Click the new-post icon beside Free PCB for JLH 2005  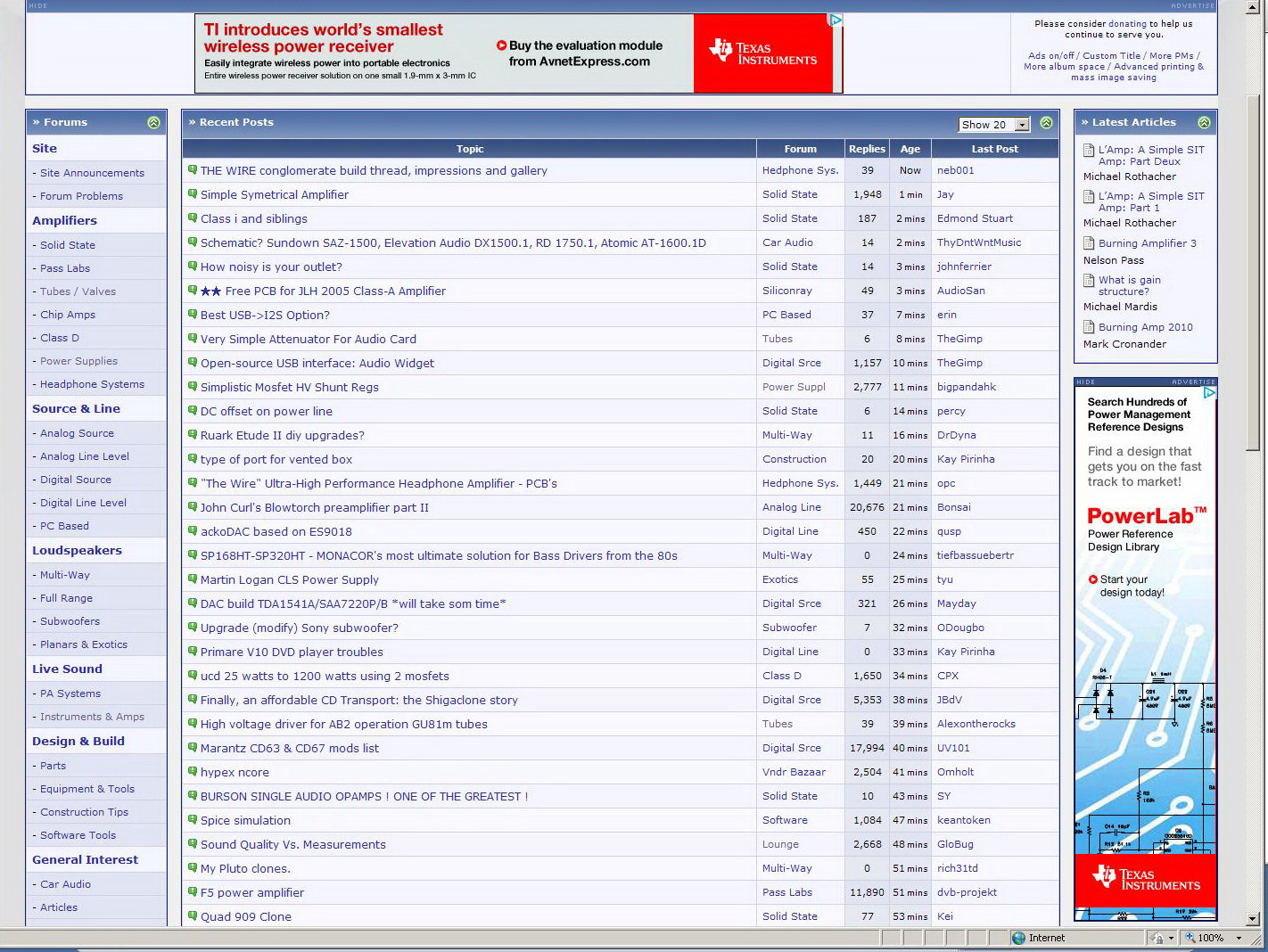coord(192,290)
